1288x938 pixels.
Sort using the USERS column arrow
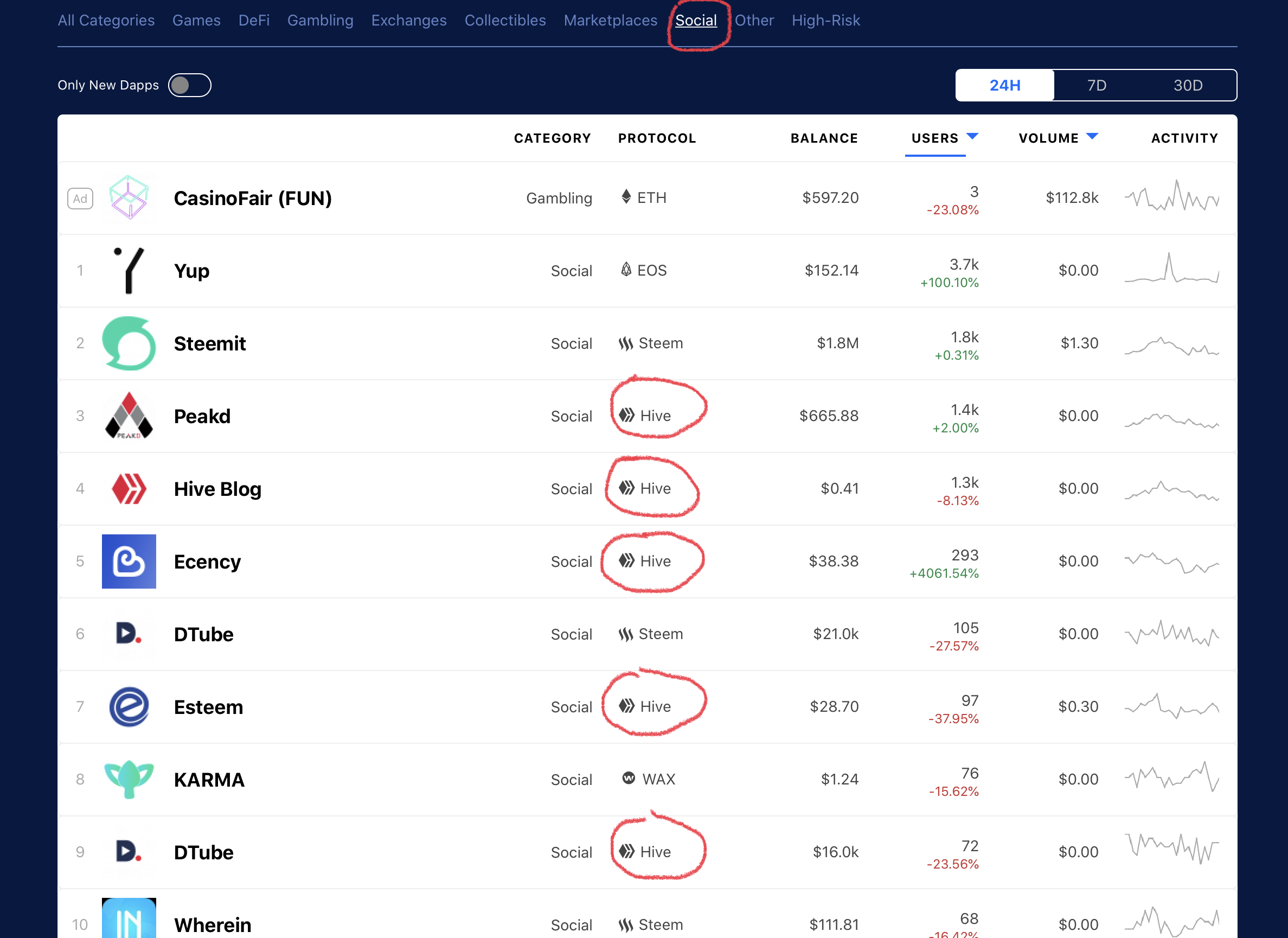[972, 136]
